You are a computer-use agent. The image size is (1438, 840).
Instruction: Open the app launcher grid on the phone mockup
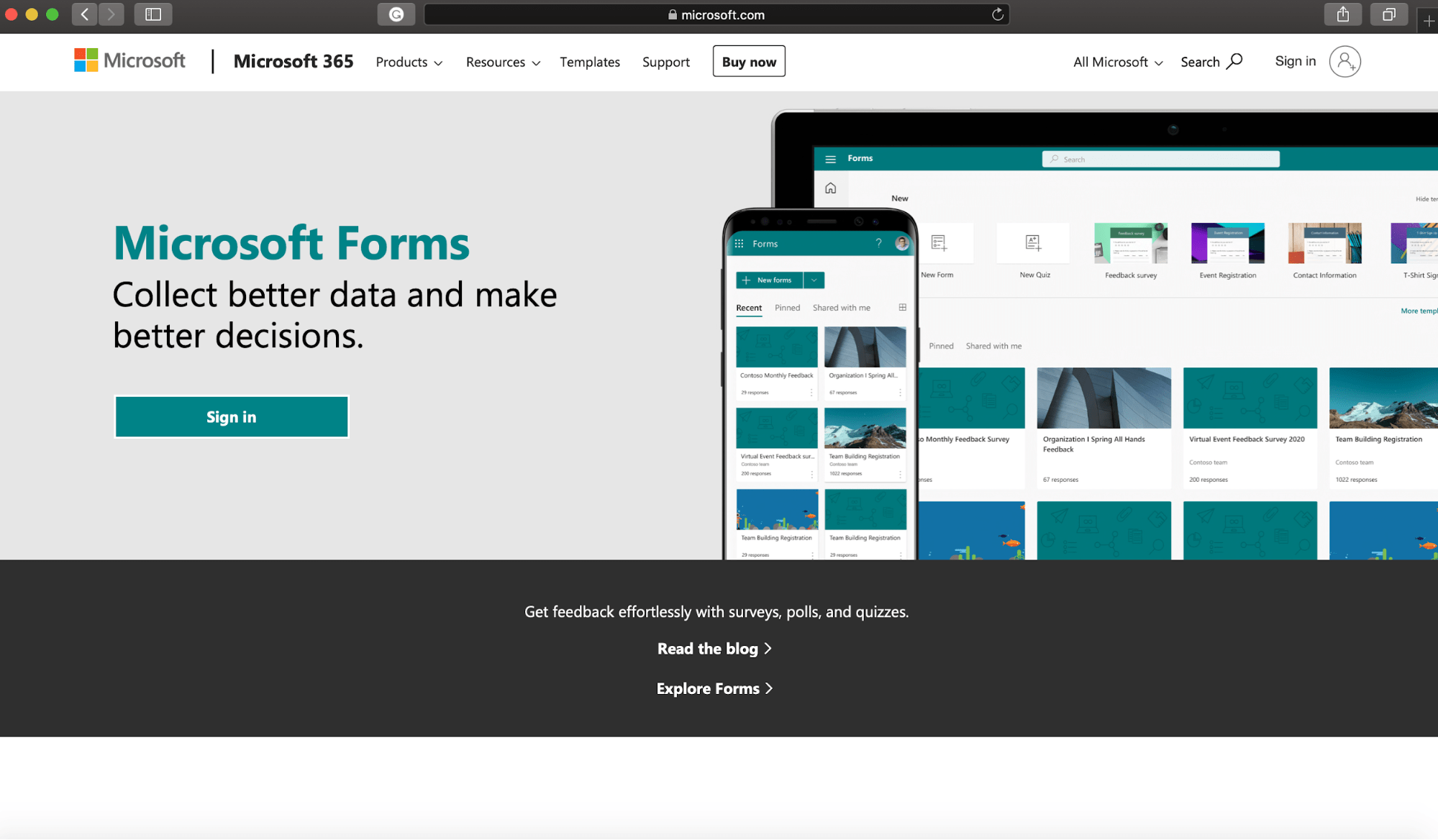(739, 243)
